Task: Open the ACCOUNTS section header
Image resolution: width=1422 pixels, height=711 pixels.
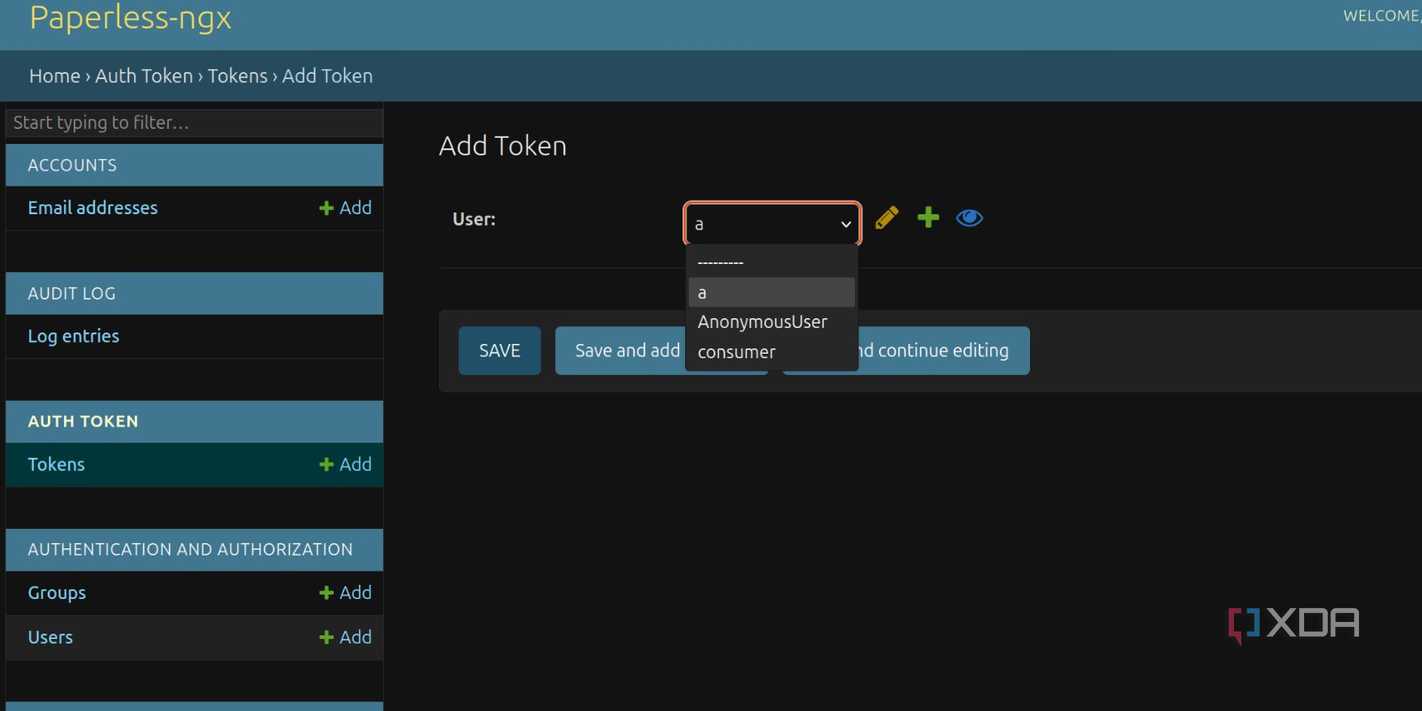Action: [72, 165]
